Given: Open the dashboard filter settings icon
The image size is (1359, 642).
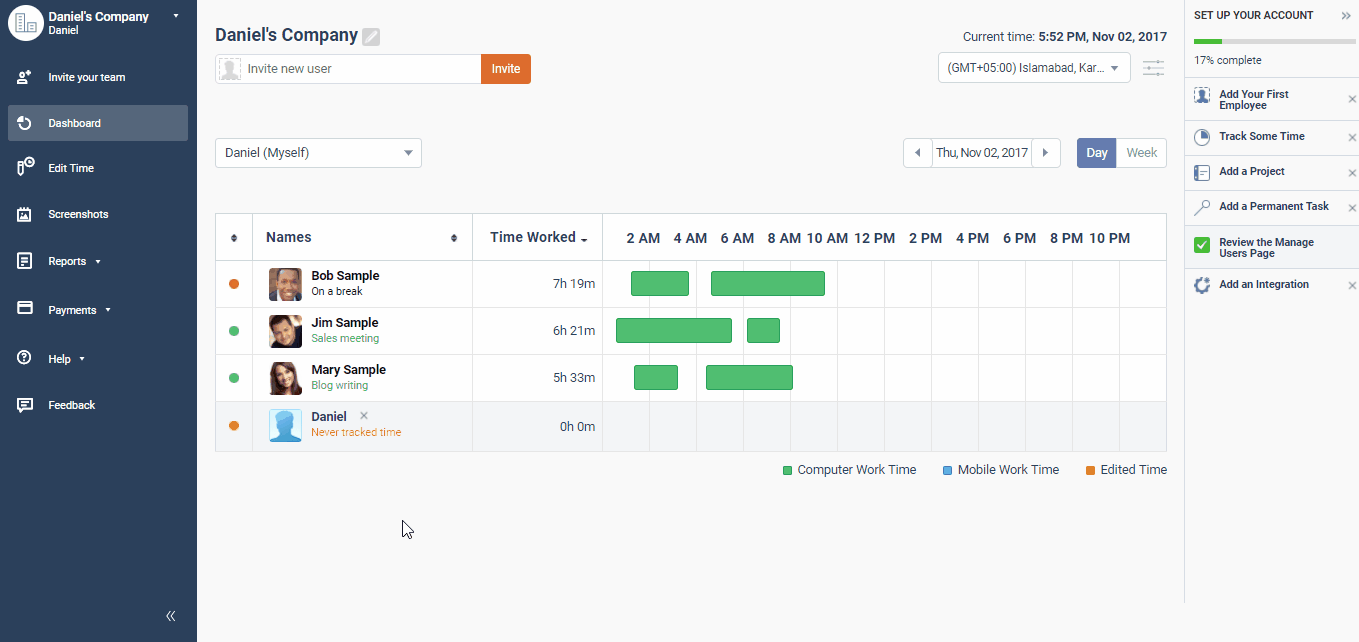Looking at the screenshot, I should (x=1153, y=68).
